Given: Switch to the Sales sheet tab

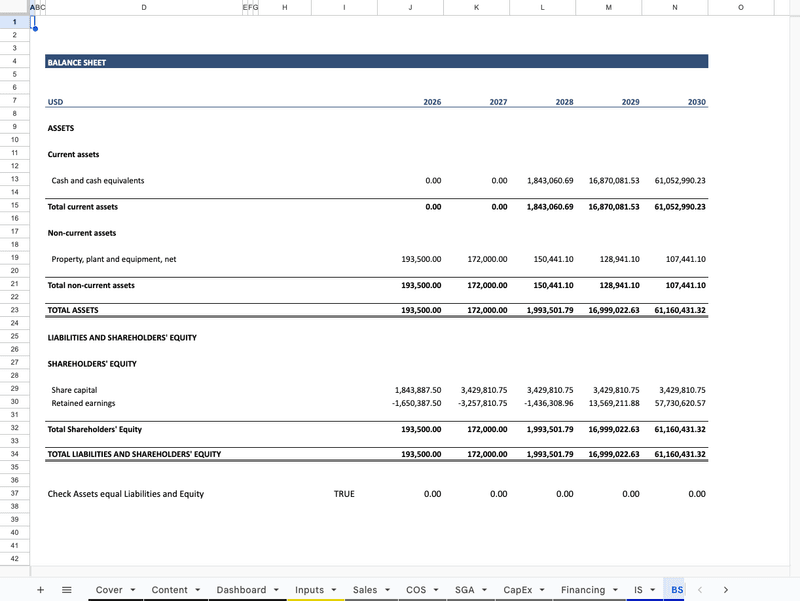Looking at the screenshot, I should [365, 590].
